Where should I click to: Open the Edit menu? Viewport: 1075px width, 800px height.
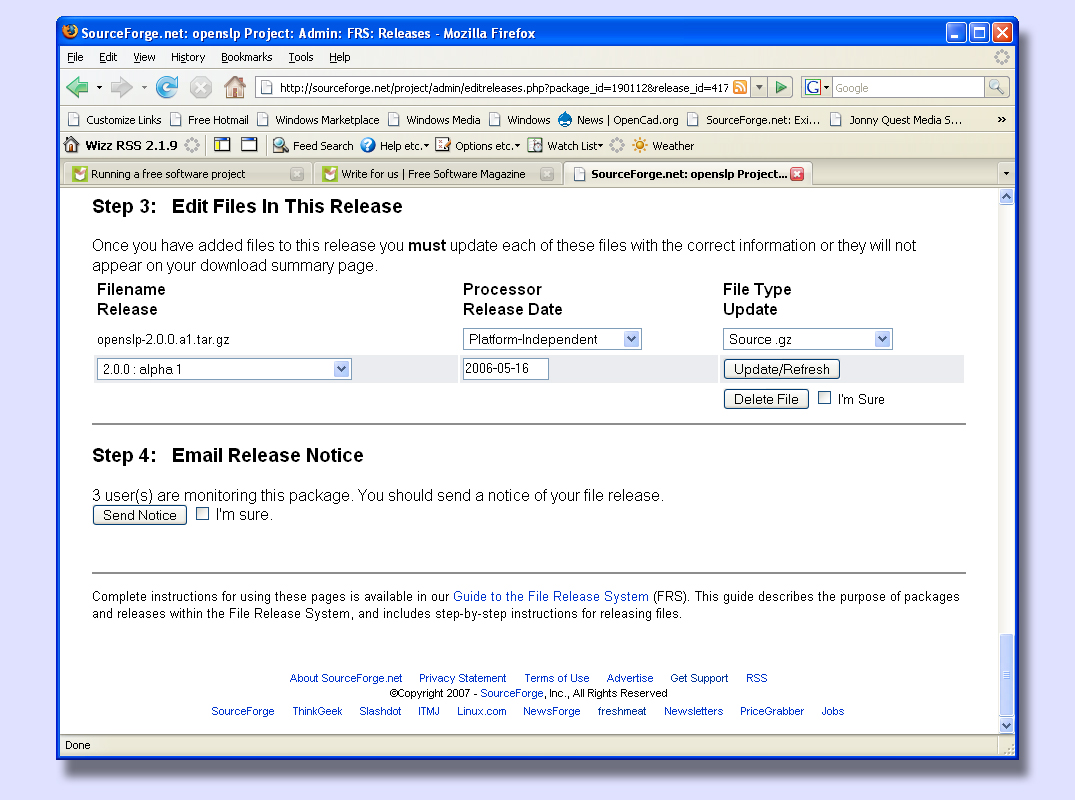click(x=108, y=57)
